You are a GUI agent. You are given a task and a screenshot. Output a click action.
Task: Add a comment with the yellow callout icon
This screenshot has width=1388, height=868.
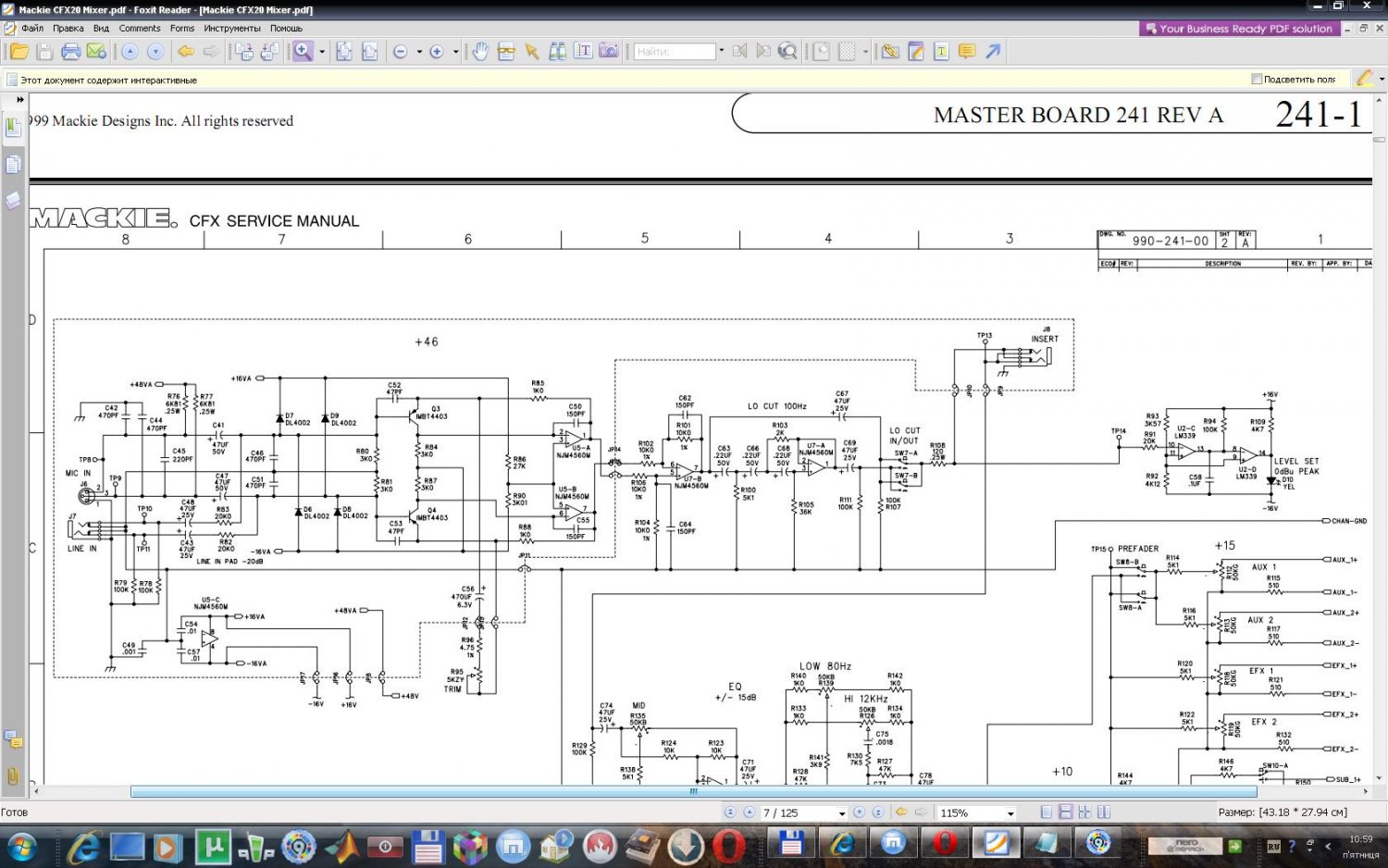pyautogui.click(x=967, y=52)
